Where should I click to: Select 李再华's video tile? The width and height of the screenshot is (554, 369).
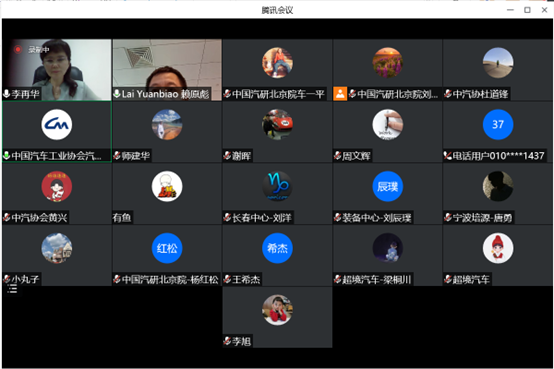pyautogui.click(x=57, y=70)
